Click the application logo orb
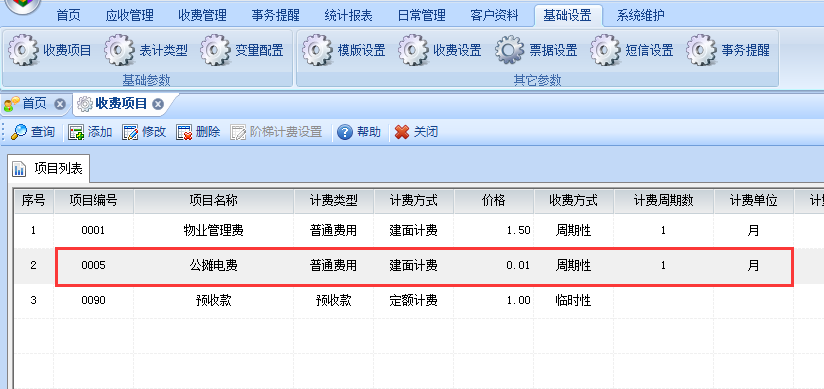Image resolution: width=824 pixels, height=389 pixels. click(24, 5)
